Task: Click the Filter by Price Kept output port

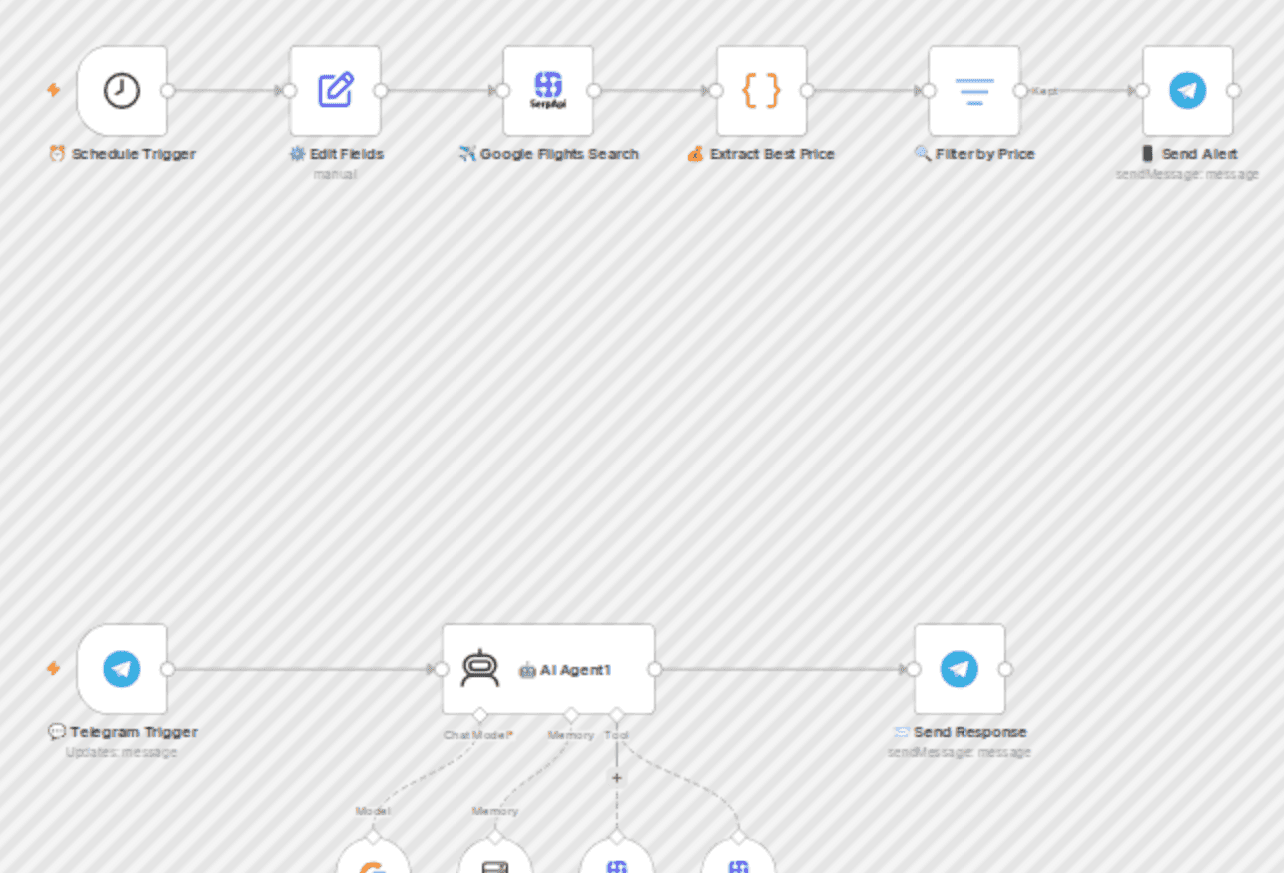Action: tap(1020, 91)
